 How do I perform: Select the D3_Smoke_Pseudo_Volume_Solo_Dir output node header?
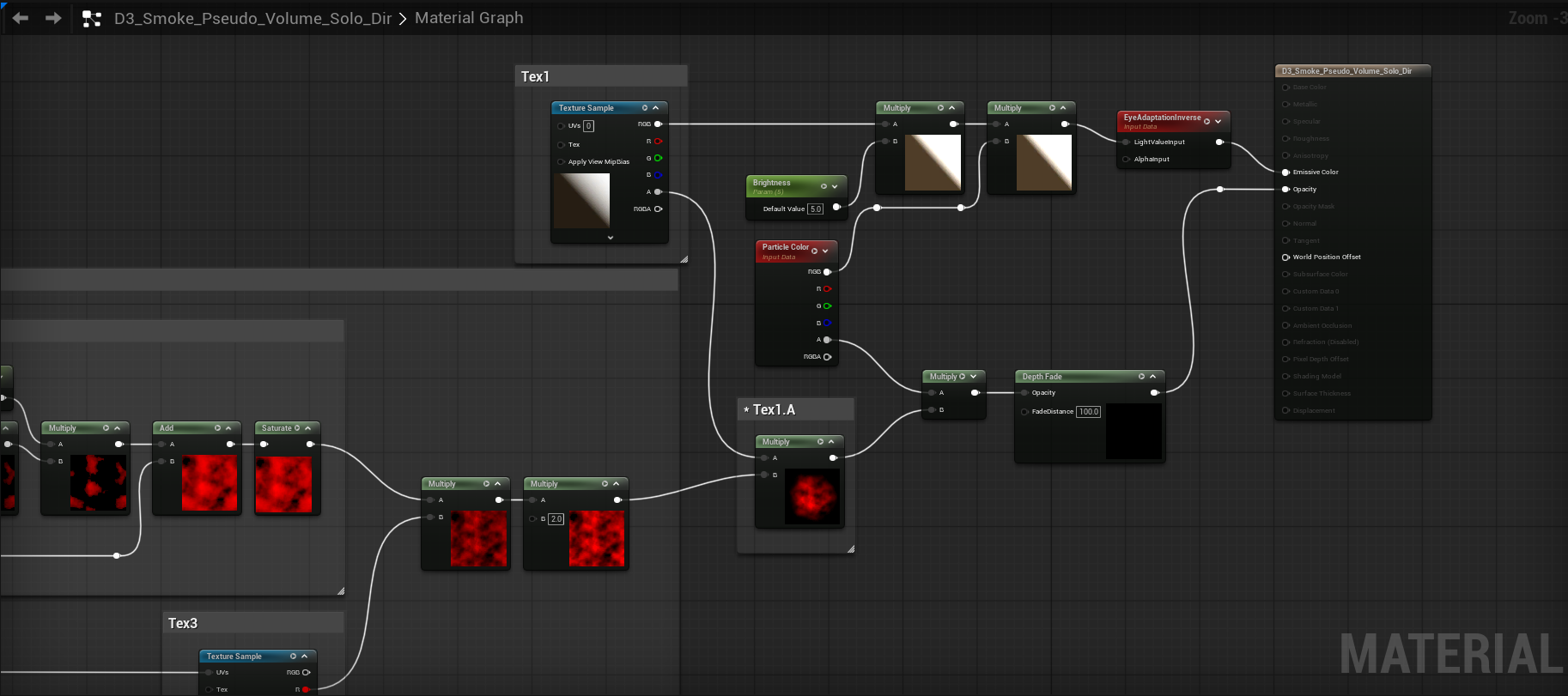pos(1352,71)
